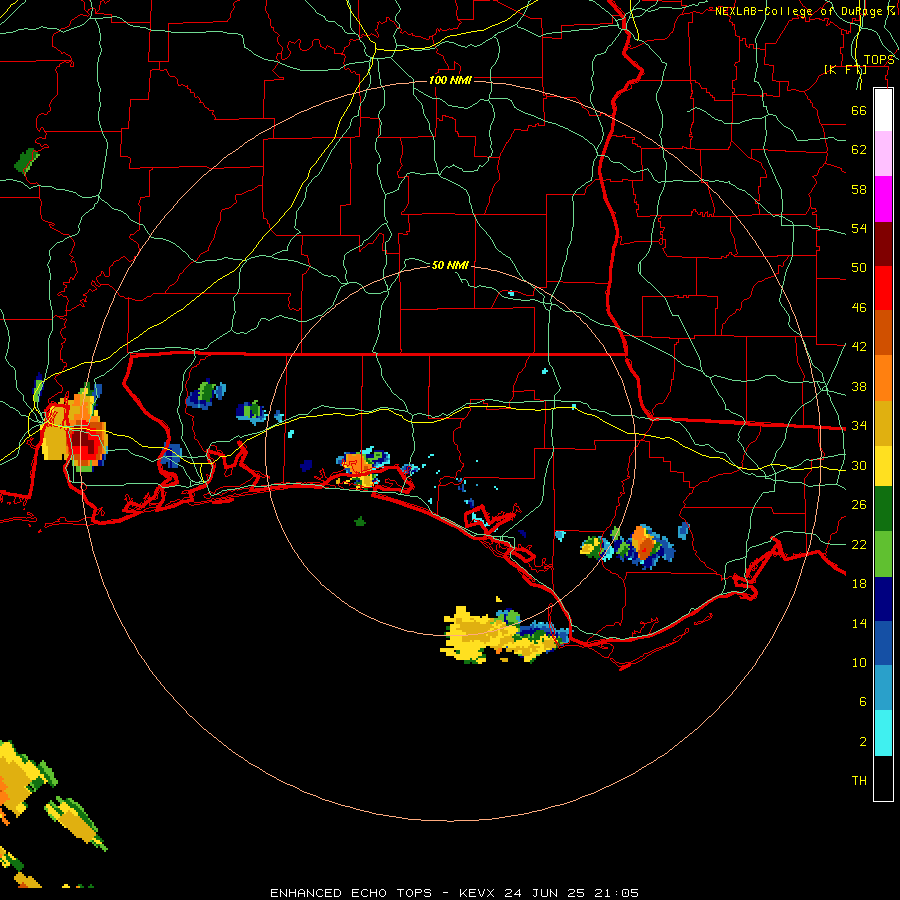
Task: Click the 30 legend value
Action: pos(859,465)
